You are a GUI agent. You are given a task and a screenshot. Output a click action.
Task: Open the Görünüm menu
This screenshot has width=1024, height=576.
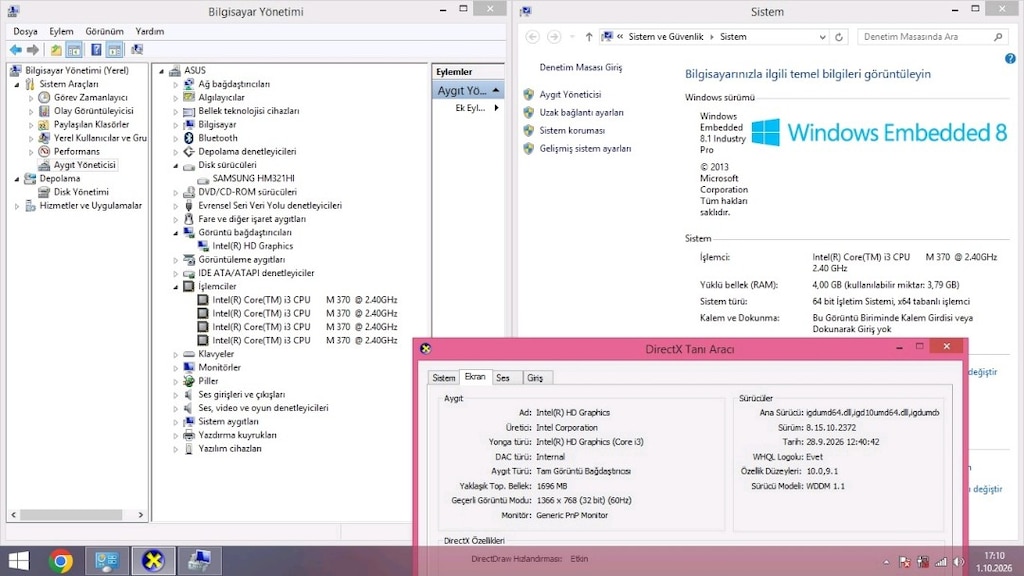point(104,31)
